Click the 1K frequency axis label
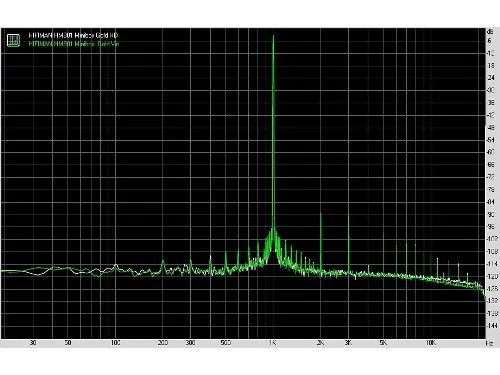The height and width of the screenshot is (375, 500). point(273,343)
